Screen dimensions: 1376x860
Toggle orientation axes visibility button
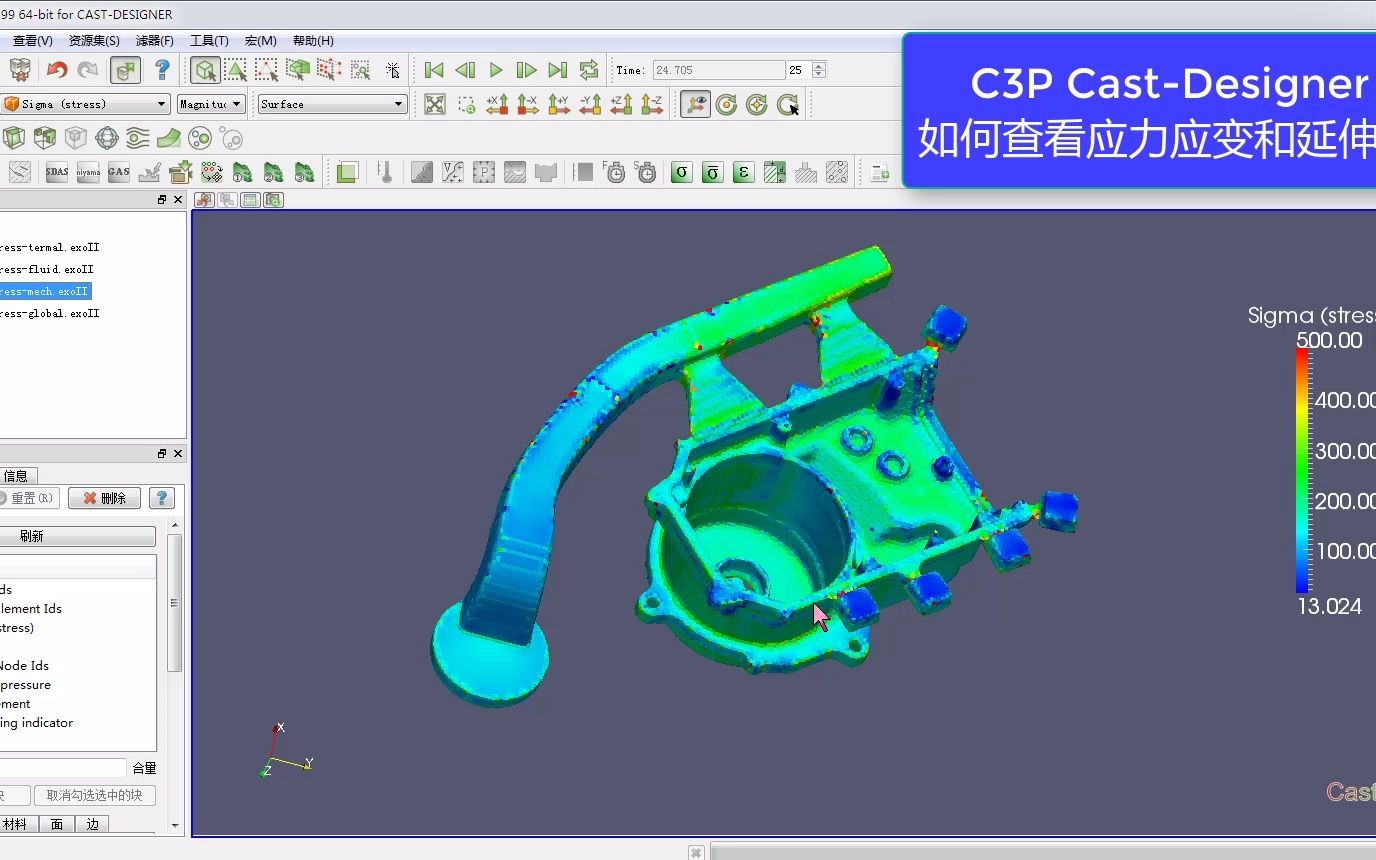[x=695, y=104]
